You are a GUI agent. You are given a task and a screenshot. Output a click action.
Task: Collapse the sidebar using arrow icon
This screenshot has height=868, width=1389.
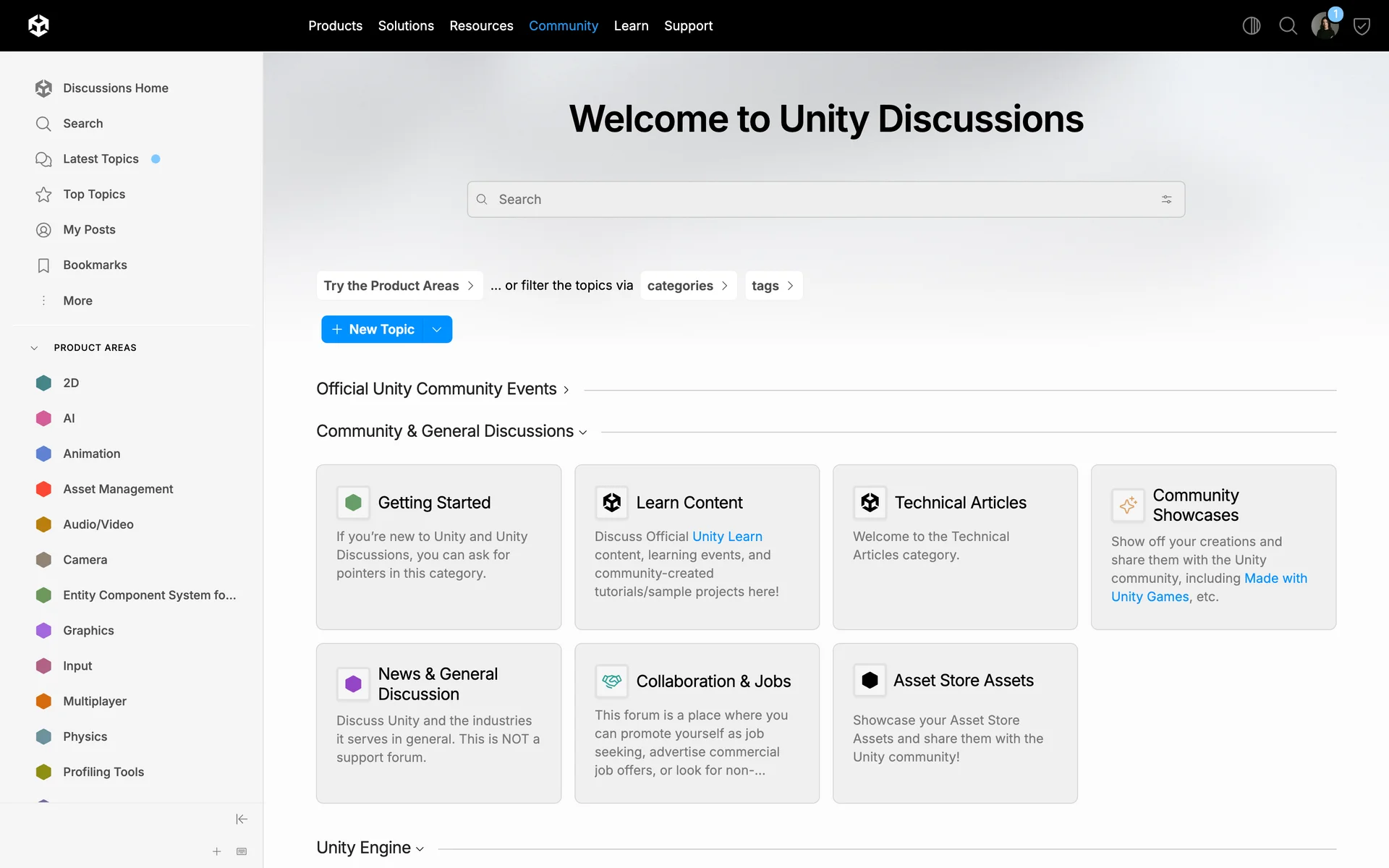242,819
